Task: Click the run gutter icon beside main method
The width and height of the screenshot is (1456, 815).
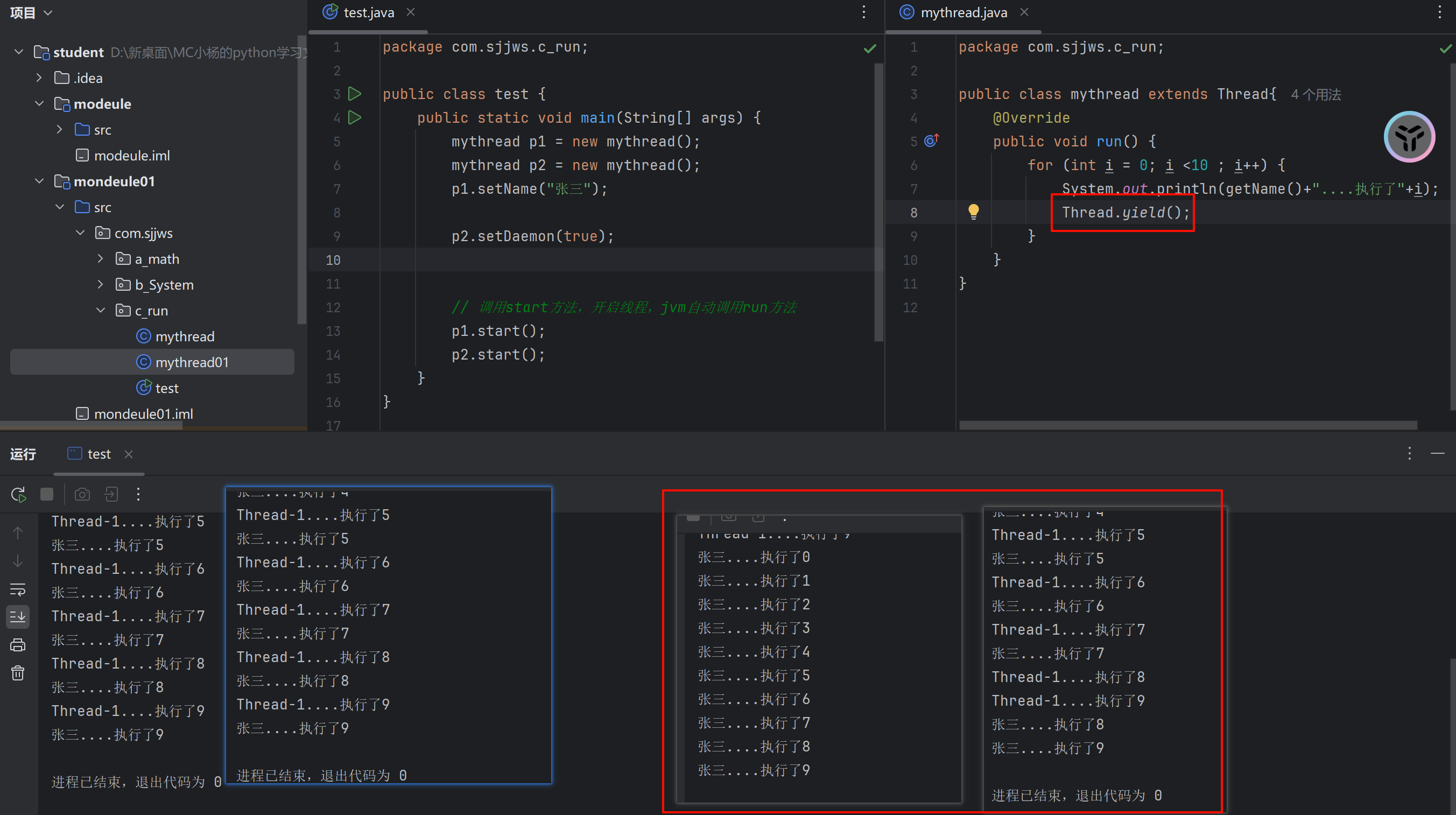Action: pyautogui.click(x=354, y=117)
